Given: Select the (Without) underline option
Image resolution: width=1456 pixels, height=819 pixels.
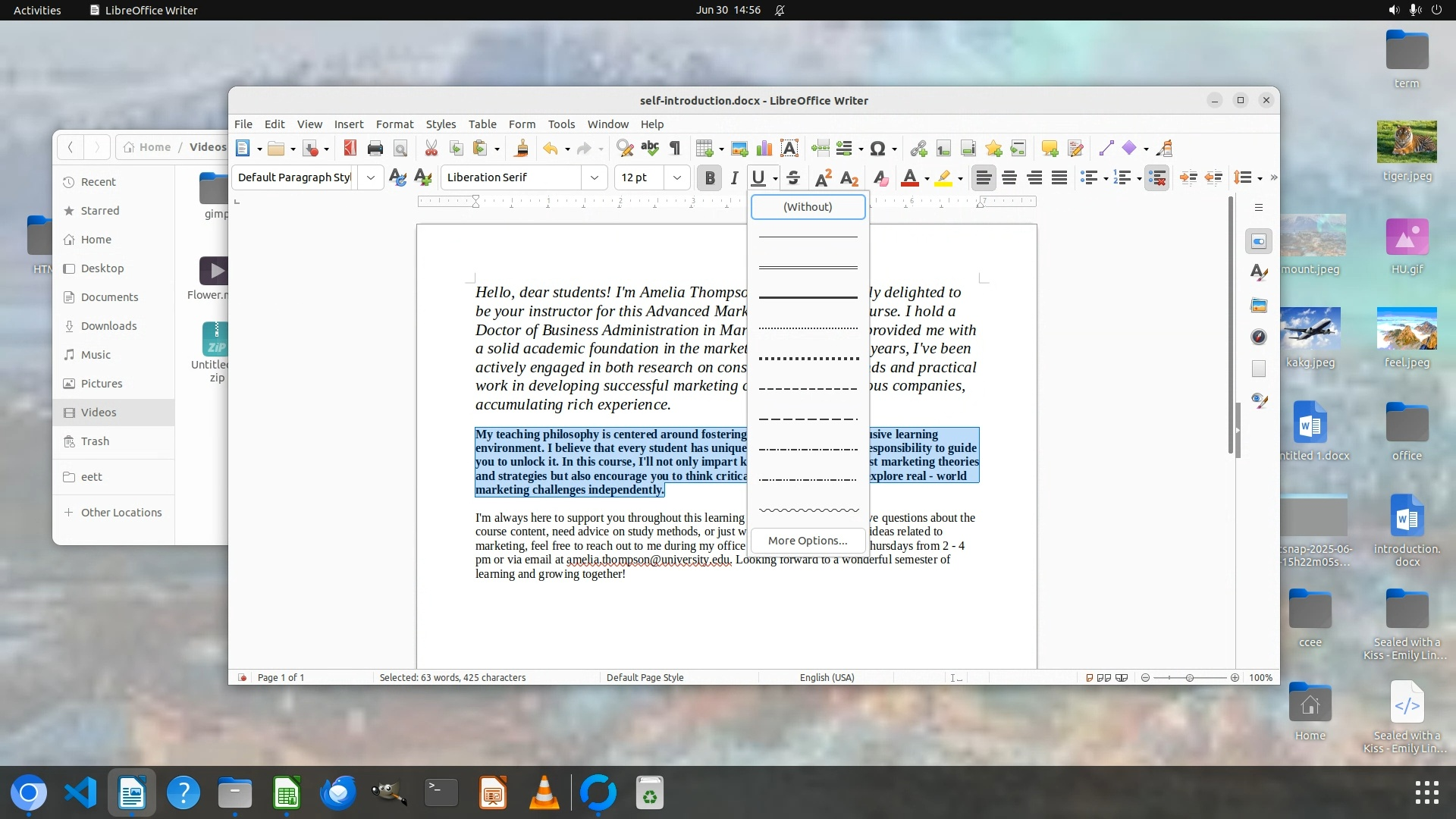Looking at the screenshot, I should pyautogui.click(x=808, y=206).
